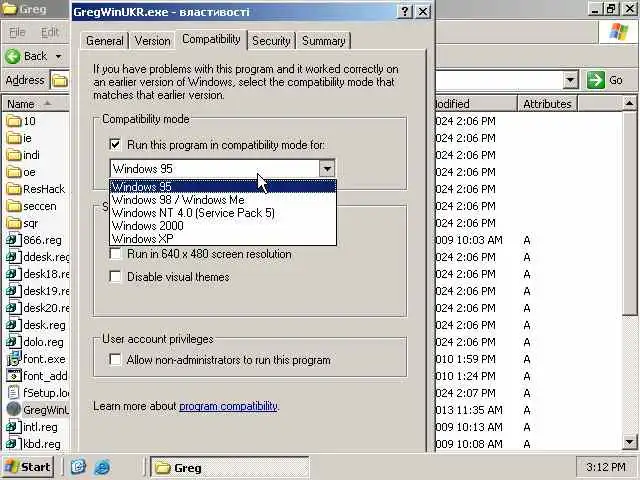Viewport: 640px width, 480px height.
Task: Select the oe folder icon
Action: pos(14,172)
